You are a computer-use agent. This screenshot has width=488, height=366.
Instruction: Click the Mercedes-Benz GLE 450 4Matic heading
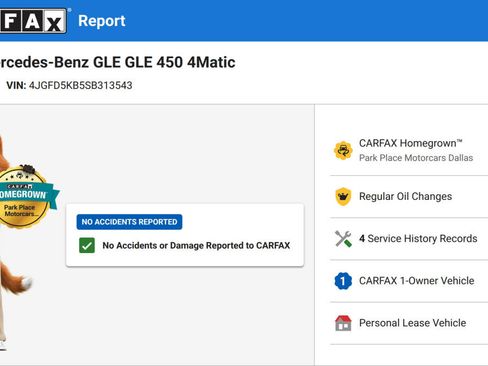click(117, 62)
